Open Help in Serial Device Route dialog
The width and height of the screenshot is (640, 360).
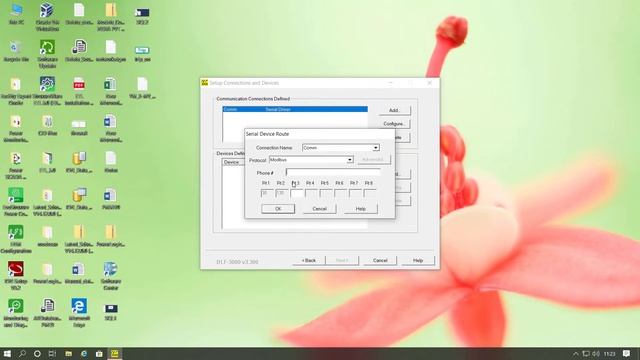(x=361, y=209)
